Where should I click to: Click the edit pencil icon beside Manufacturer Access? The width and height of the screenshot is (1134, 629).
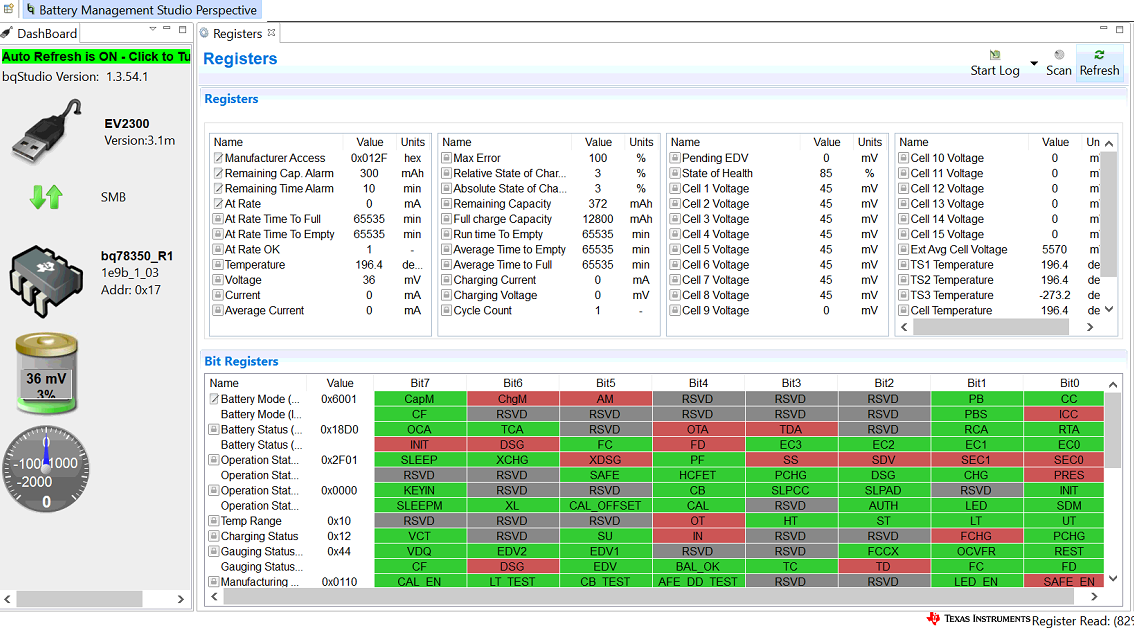pyautogui.click(x=217, y=158)
